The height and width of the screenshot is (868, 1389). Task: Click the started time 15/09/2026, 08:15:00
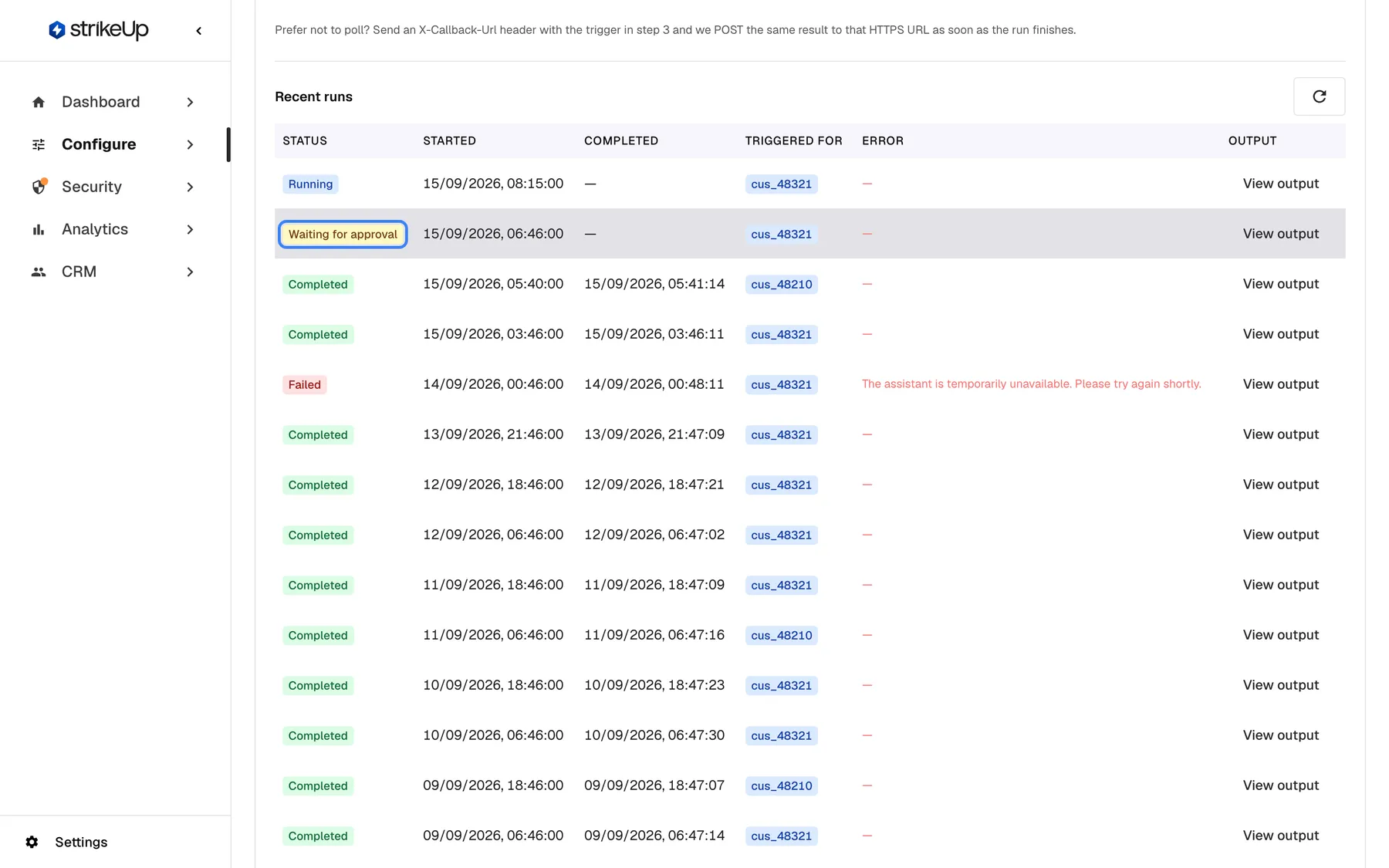493,184
